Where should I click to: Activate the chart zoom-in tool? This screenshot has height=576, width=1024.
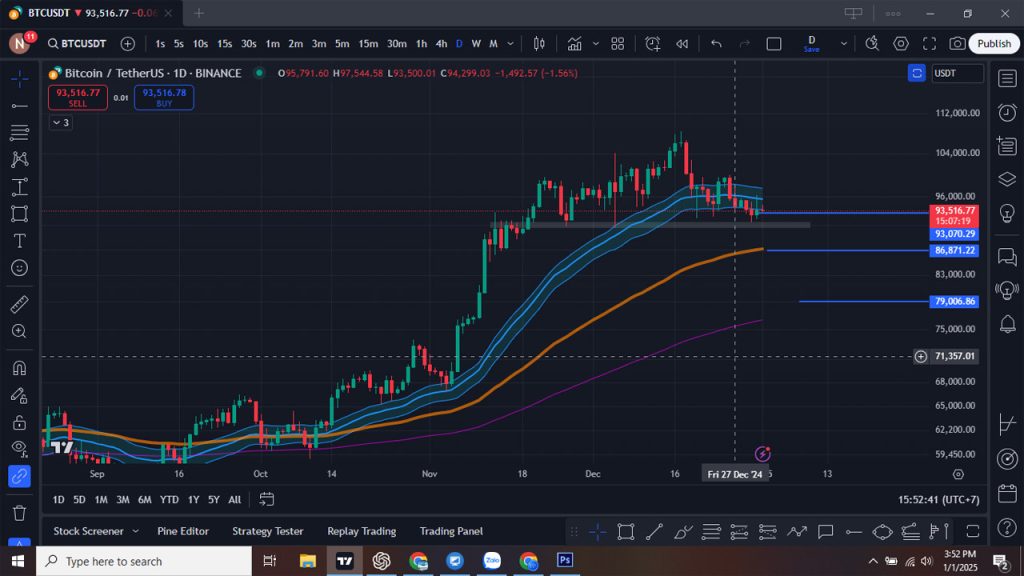click(19, 331)
